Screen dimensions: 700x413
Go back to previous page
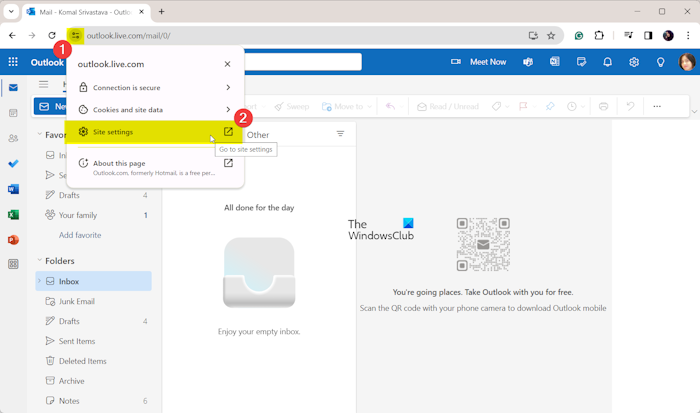tap(12, 36)
